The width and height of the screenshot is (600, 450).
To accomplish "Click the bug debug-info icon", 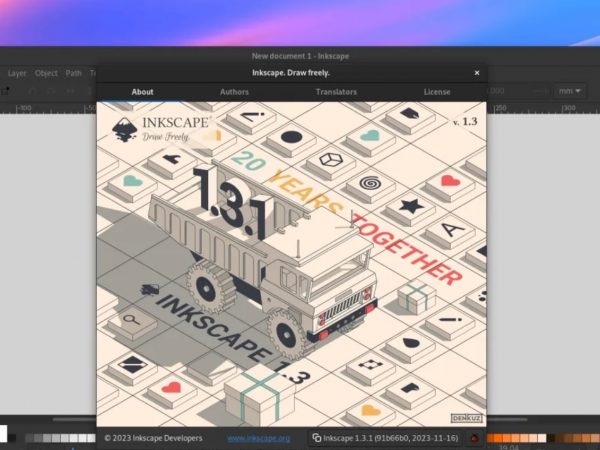I will 474,439.
